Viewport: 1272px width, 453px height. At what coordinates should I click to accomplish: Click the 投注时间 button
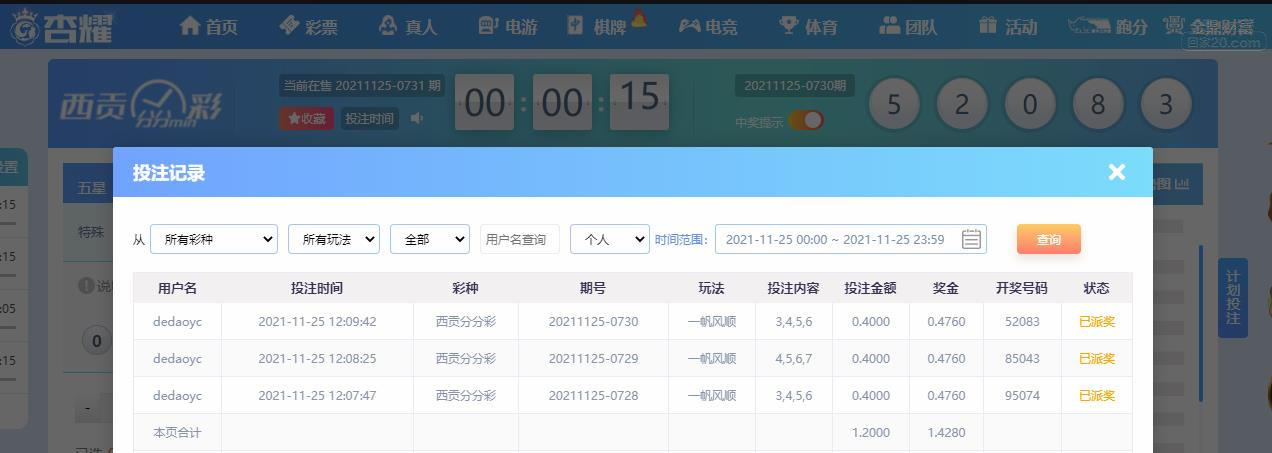(x=369, y=118)
